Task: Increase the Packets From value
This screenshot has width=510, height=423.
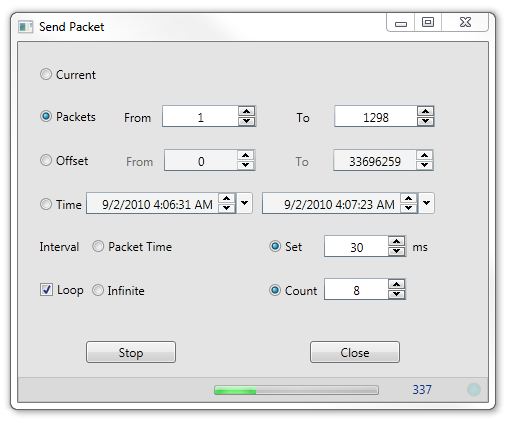Action: point(247,111)
